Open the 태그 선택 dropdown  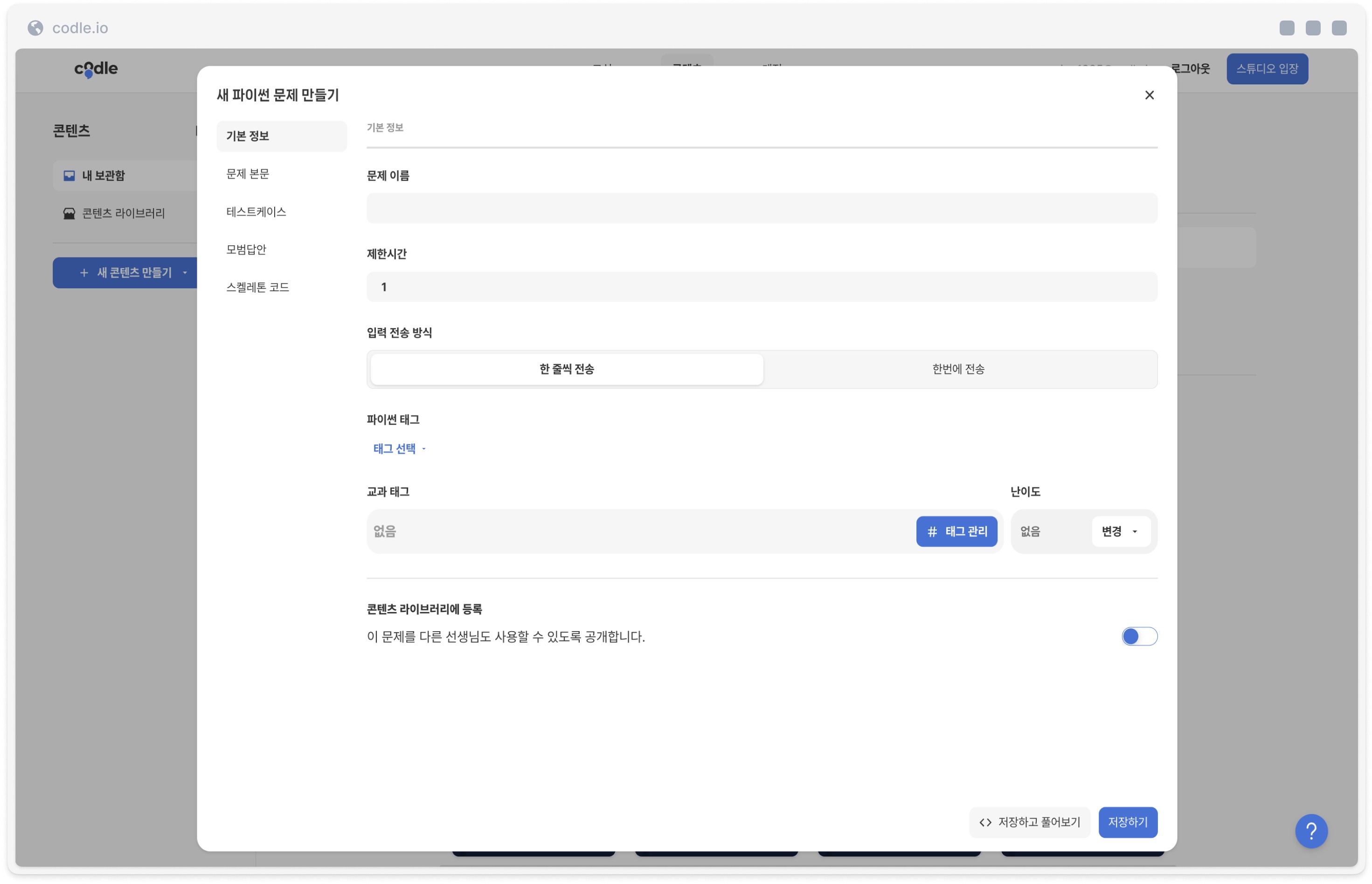(x=399, y=448)
